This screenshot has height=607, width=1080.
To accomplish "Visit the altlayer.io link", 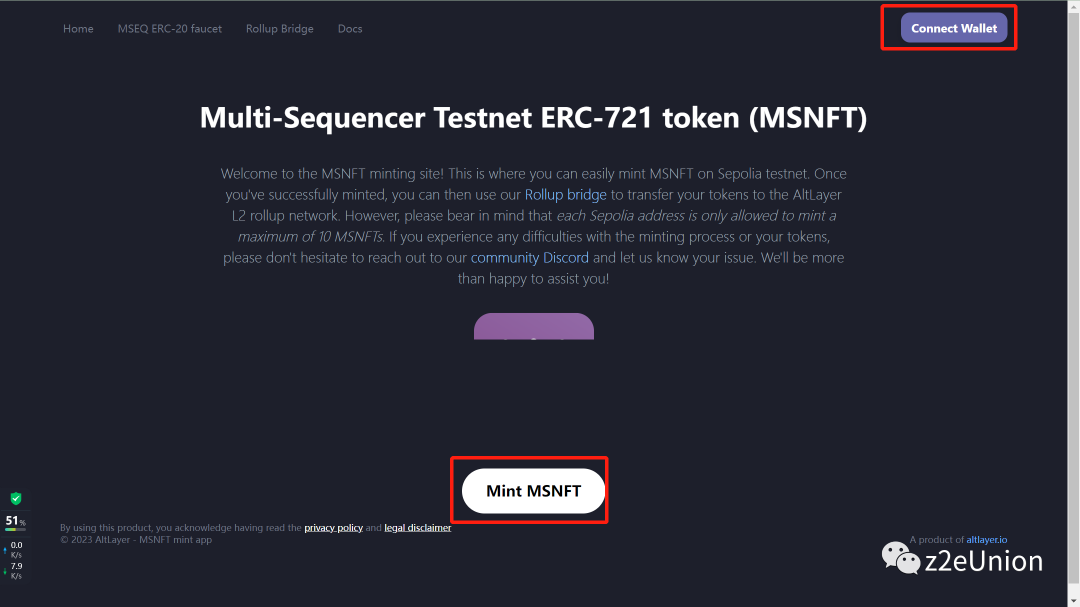I will [987, 540].
